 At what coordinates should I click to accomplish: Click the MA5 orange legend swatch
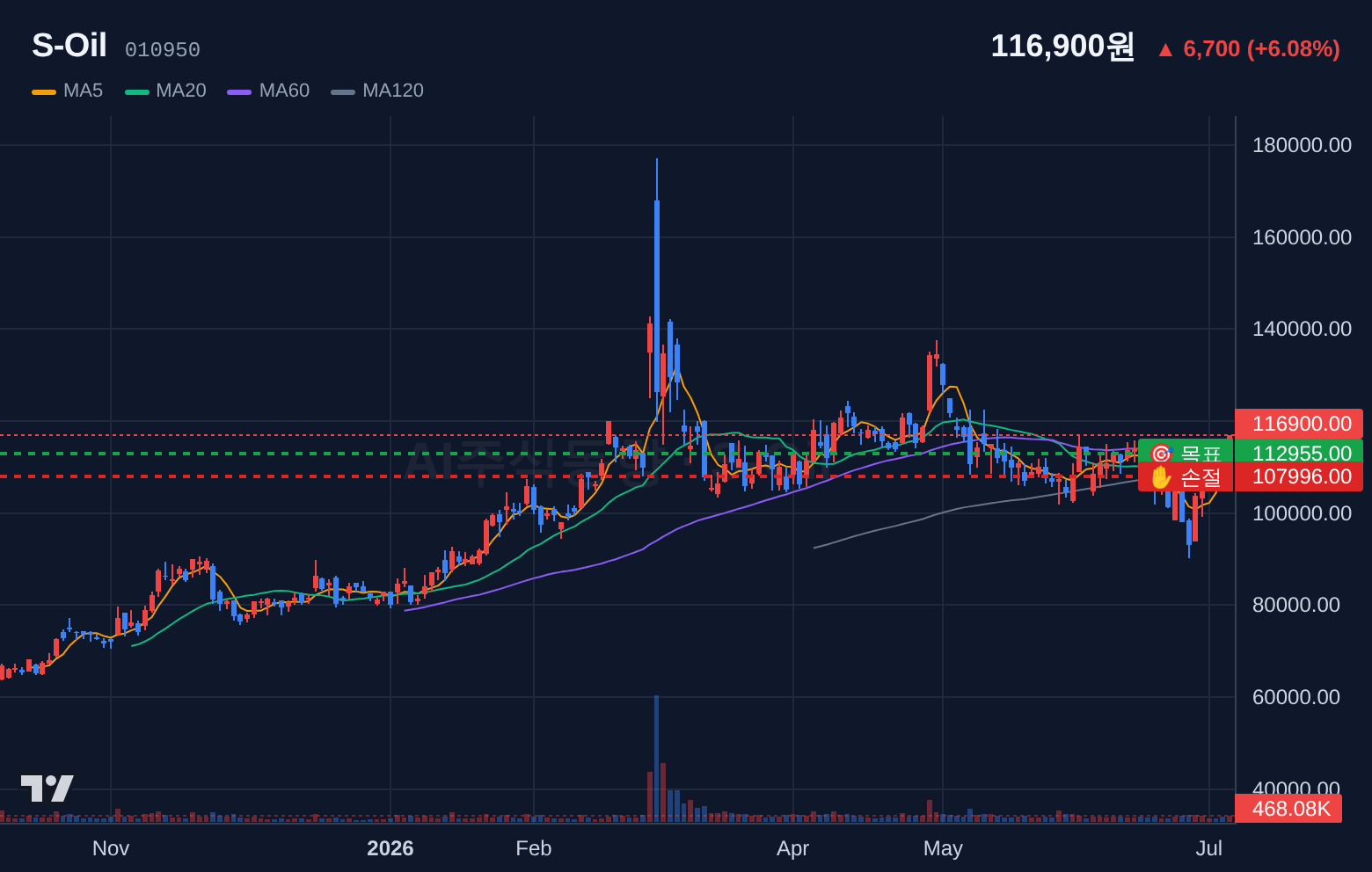tap(44, 91)
